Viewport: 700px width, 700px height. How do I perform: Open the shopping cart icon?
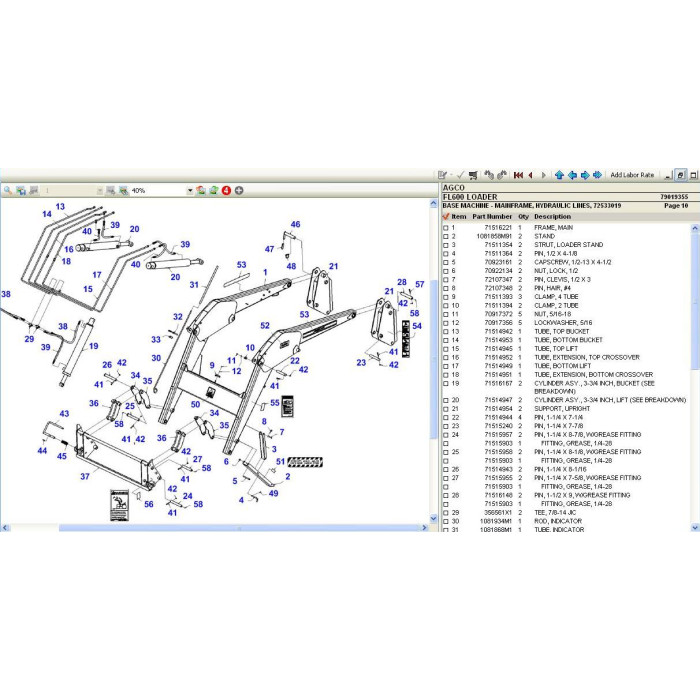point(473,175)
